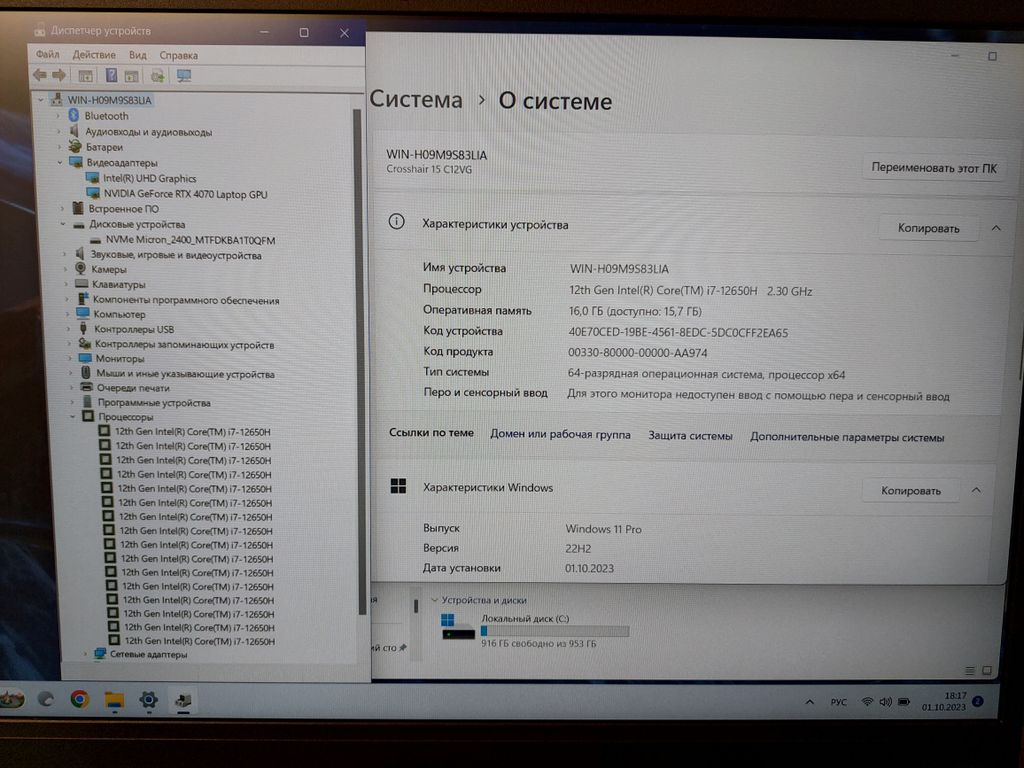
Task: Collapse the Характеристики устройства section chevron
Action: 996,228
